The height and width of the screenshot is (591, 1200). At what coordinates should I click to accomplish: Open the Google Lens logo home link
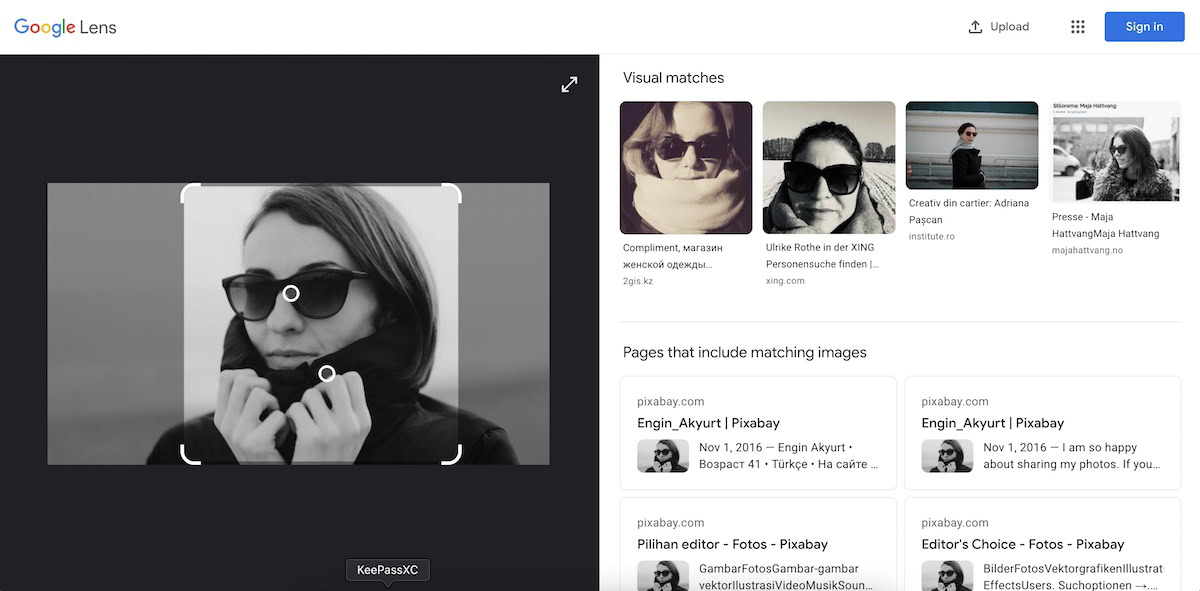click(x=65, y=27)
